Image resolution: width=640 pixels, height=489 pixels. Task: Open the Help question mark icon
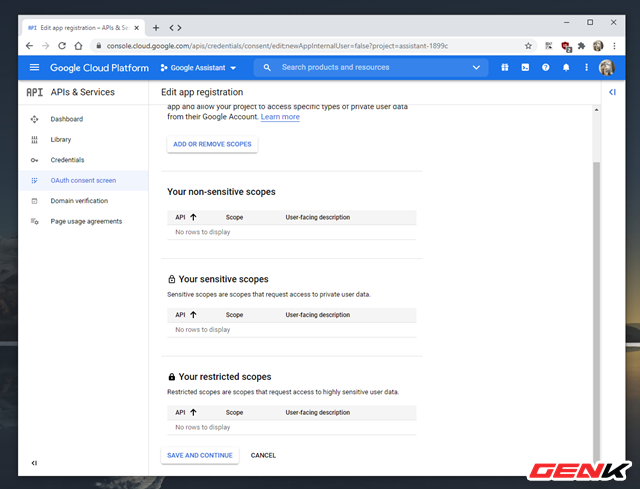coord(546,67)
